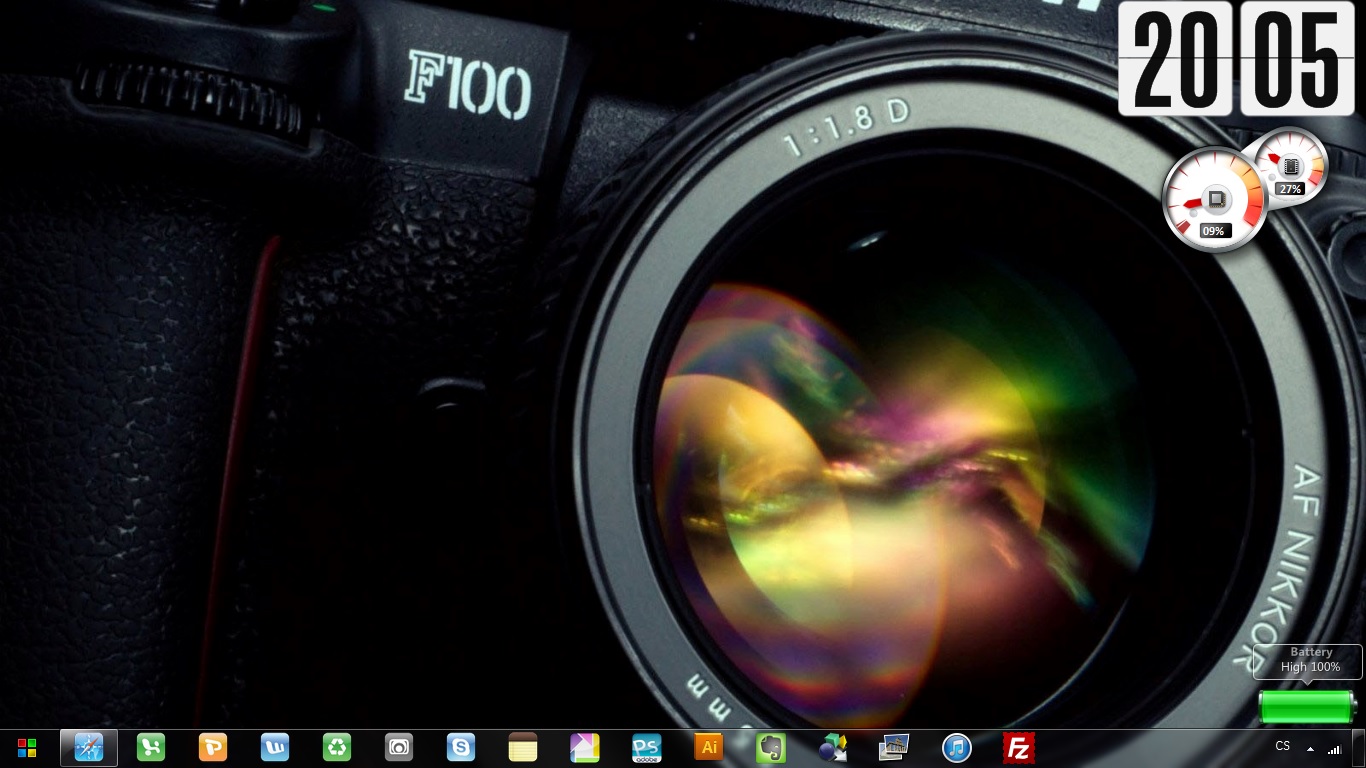Click the green battery gadget
Viewport: 1366px width, 768px height.
[1306, 706]
